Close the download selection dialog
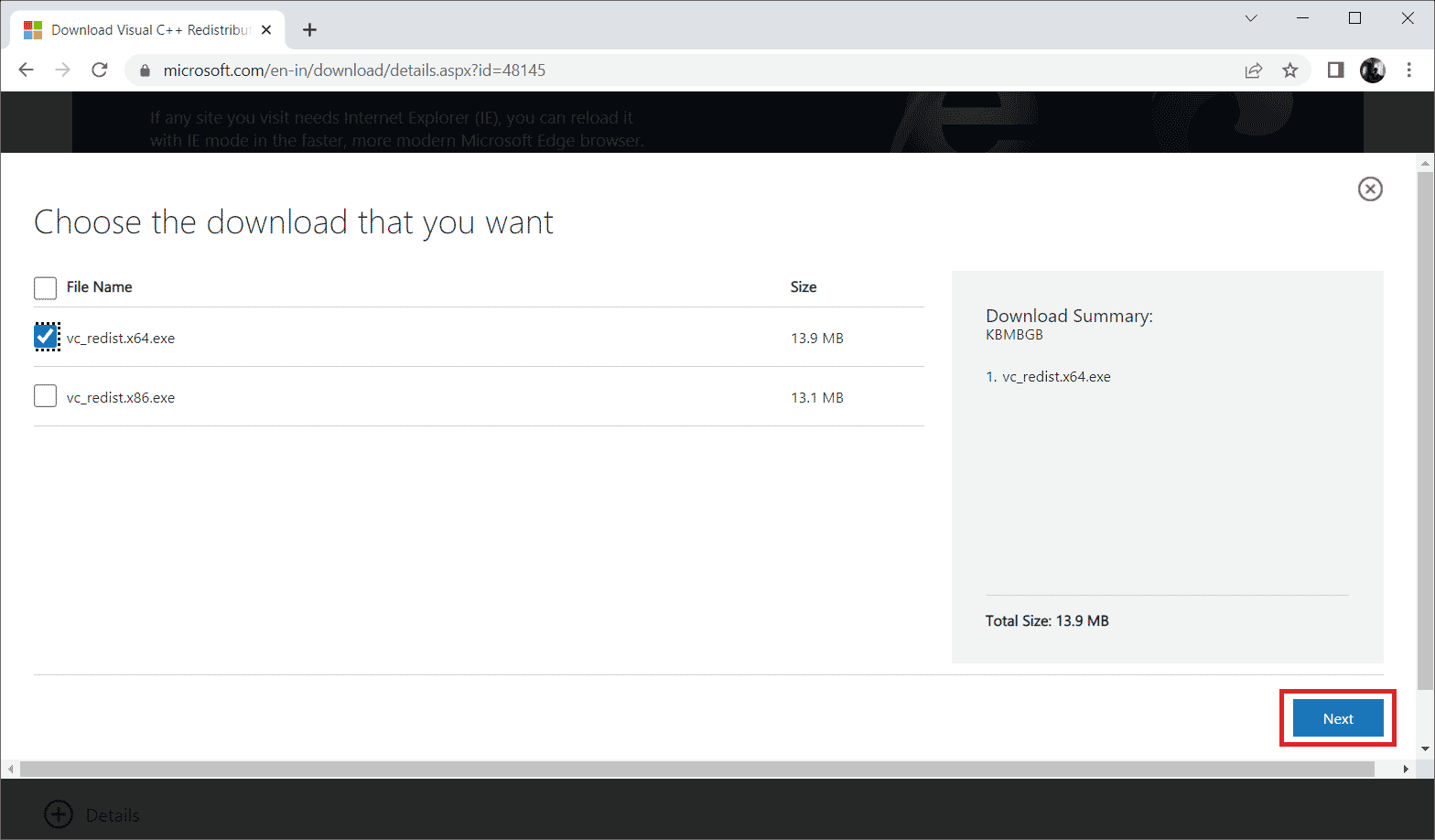Image resolution: width=1435 pixels, height=840 pixels. coord(1369,189)
